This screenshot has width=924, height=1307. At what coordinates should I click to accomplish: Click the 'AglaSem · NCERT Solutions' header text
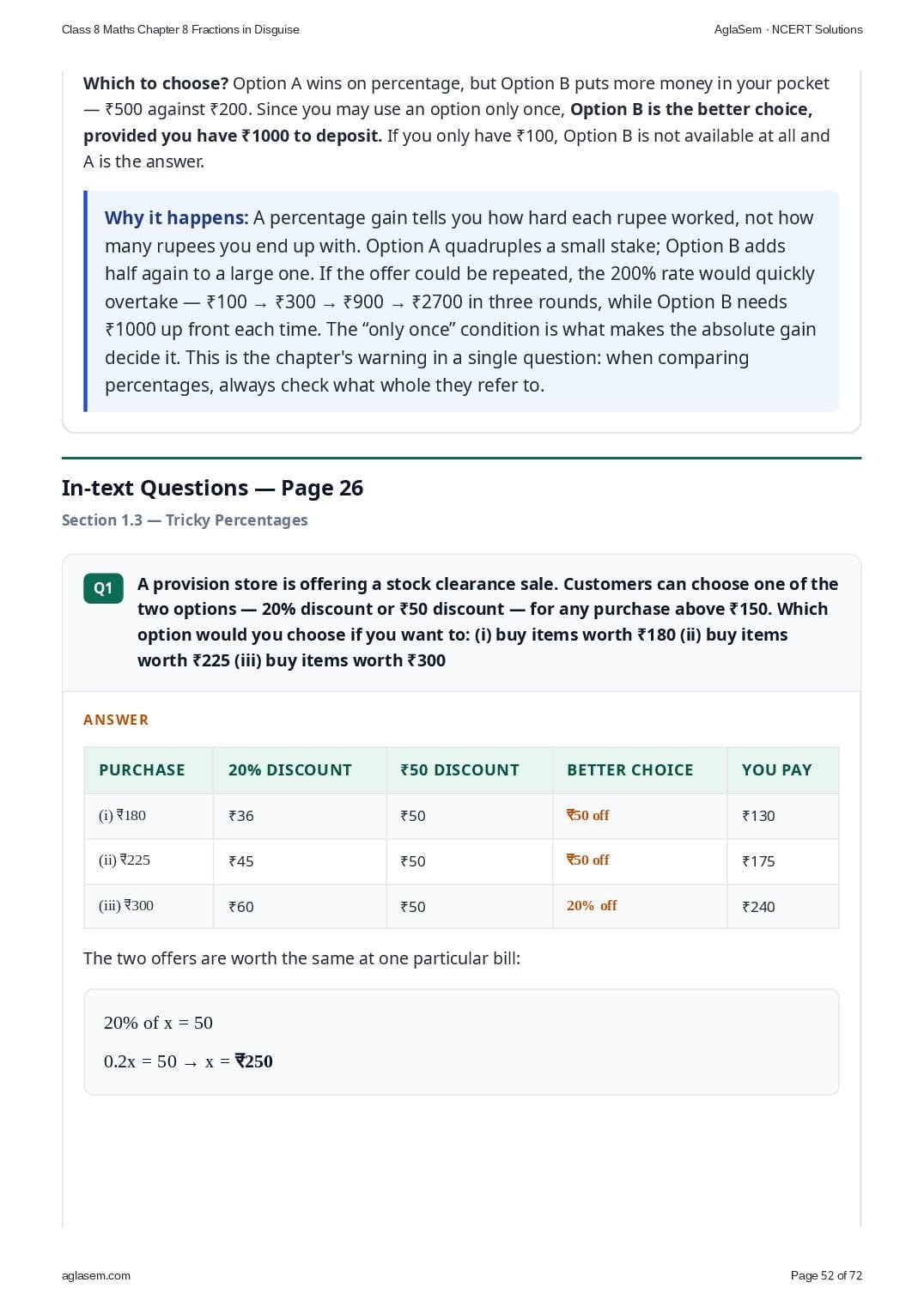tap(788, 29)
